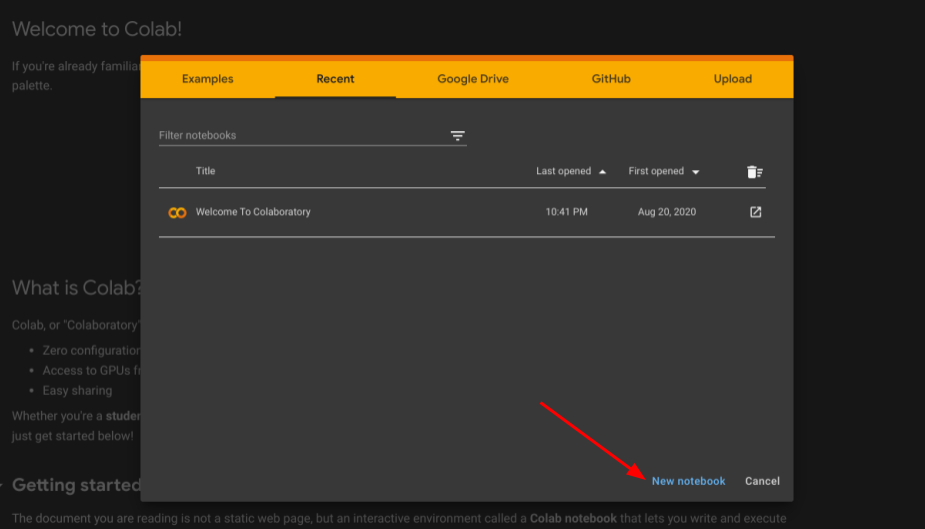Click the Access to GPUs bullet text
This screenshot has height=529, width=925.
pyautogui.click(x=91, y=370)
